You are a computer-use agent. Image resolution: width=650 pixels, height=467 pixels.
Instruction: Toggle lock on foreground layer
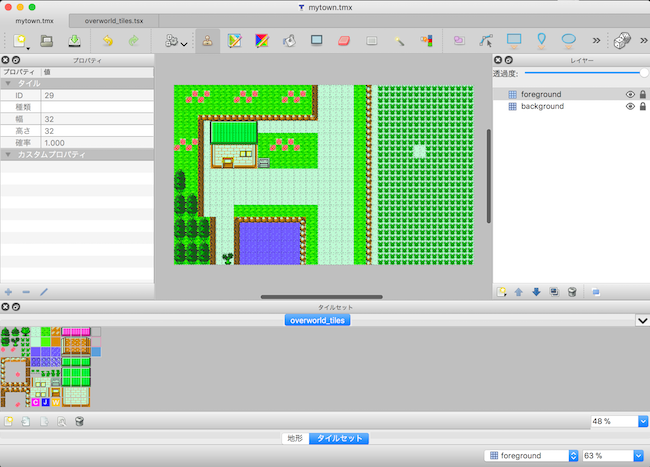coord(643,94)
